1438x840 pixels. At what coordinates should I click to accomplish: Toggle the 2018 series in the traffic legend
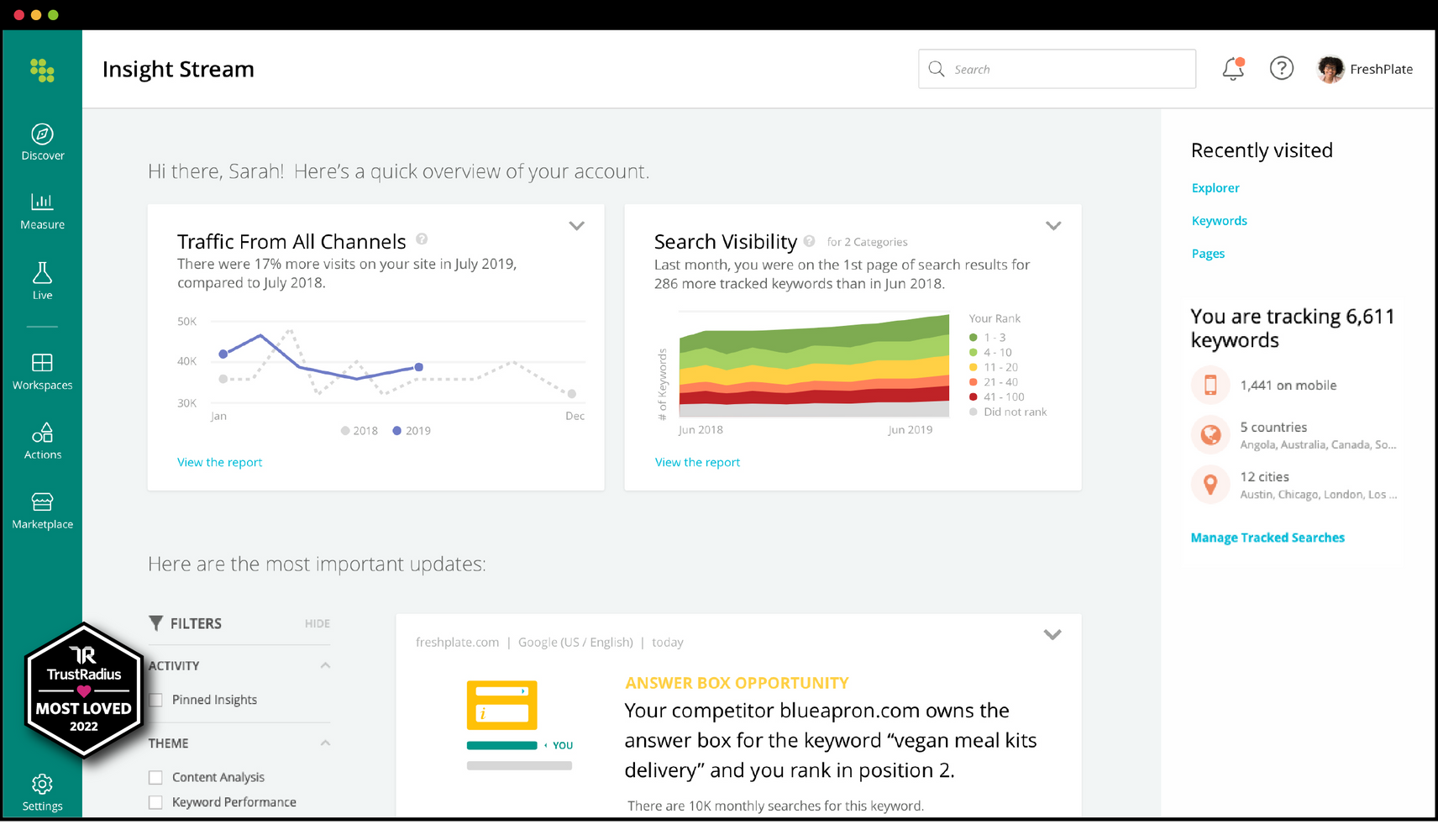click(x=359, y=430)
